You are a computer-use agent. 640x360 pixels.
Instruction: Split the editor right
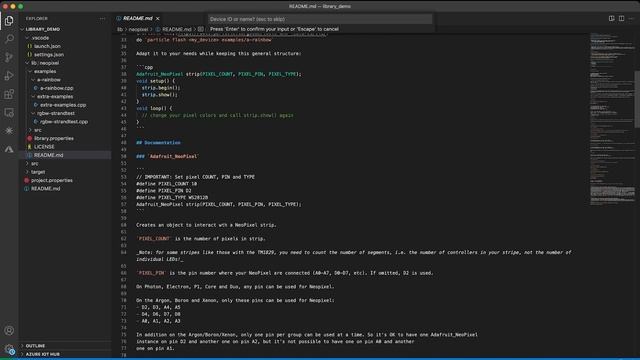click(x=621, y=18)
